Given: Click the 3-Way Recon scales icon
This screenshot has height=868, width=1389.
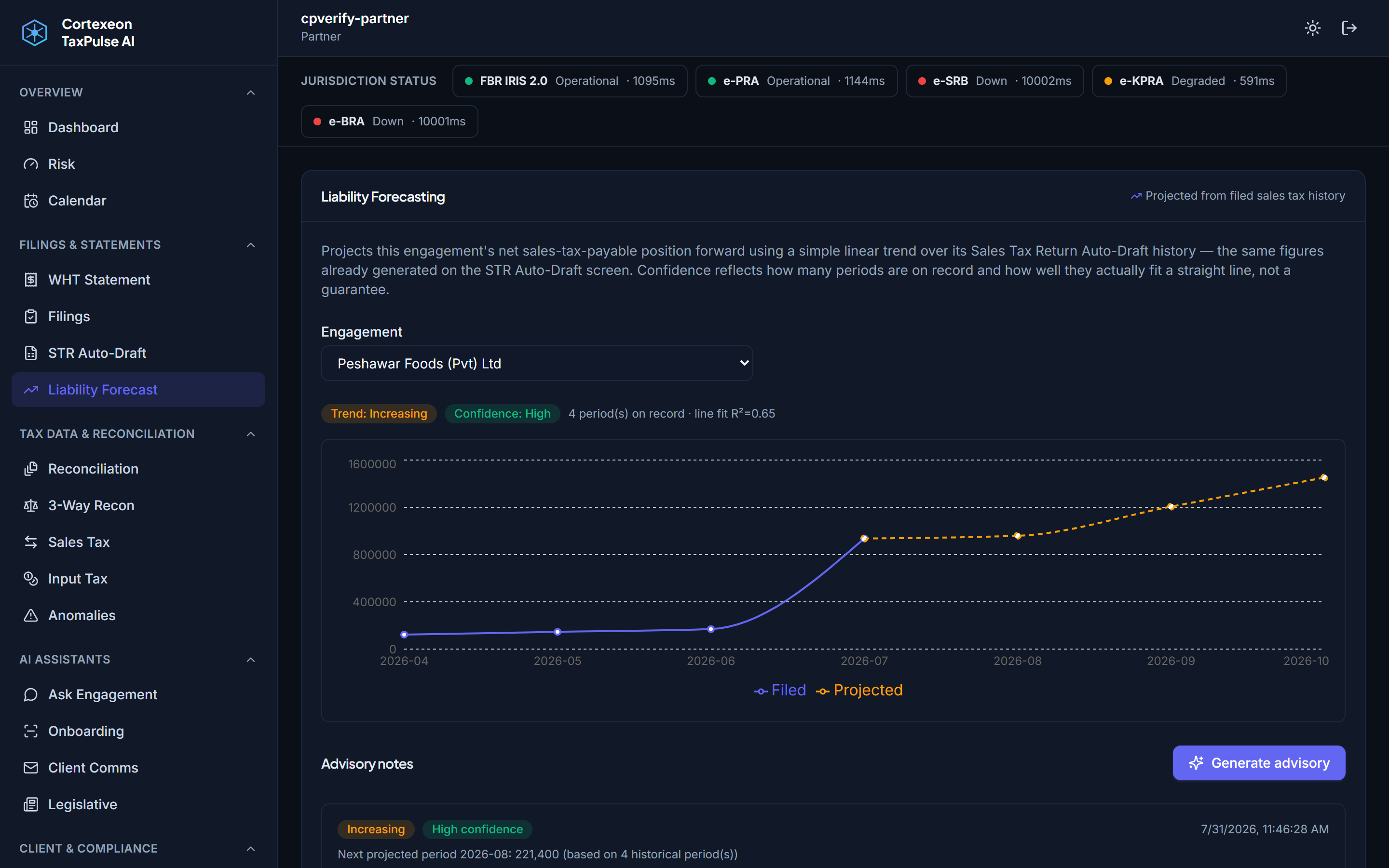Looking at the screenshot, I should [x=31, y=506].
